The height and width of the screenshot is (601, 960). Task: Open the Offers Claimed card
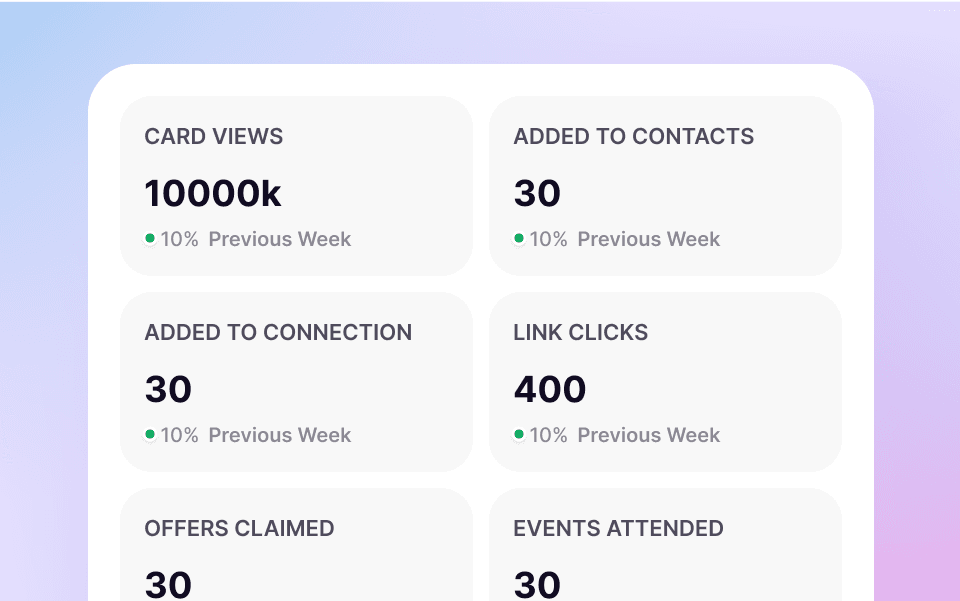pyautogui.click(x=296, y=545)
